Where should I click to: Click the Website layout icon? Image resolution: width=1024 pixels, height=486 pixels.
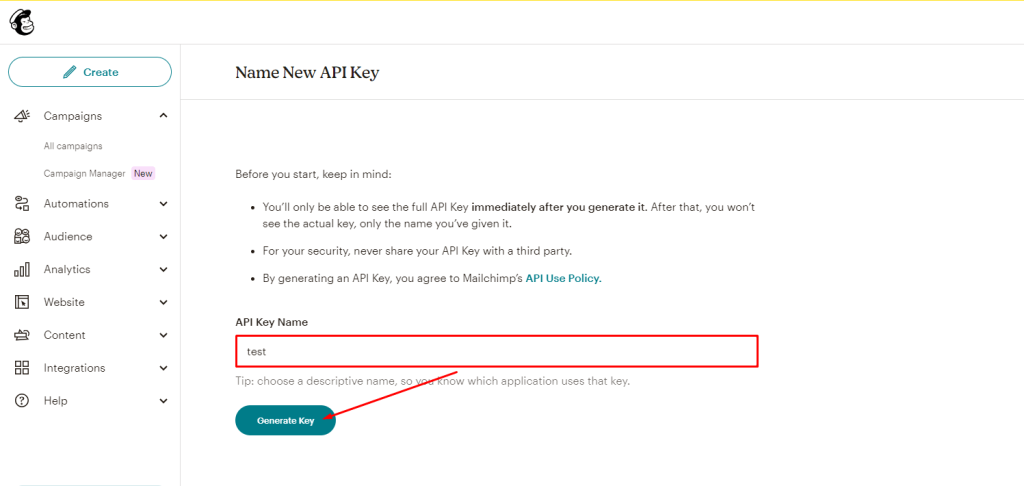22,302
